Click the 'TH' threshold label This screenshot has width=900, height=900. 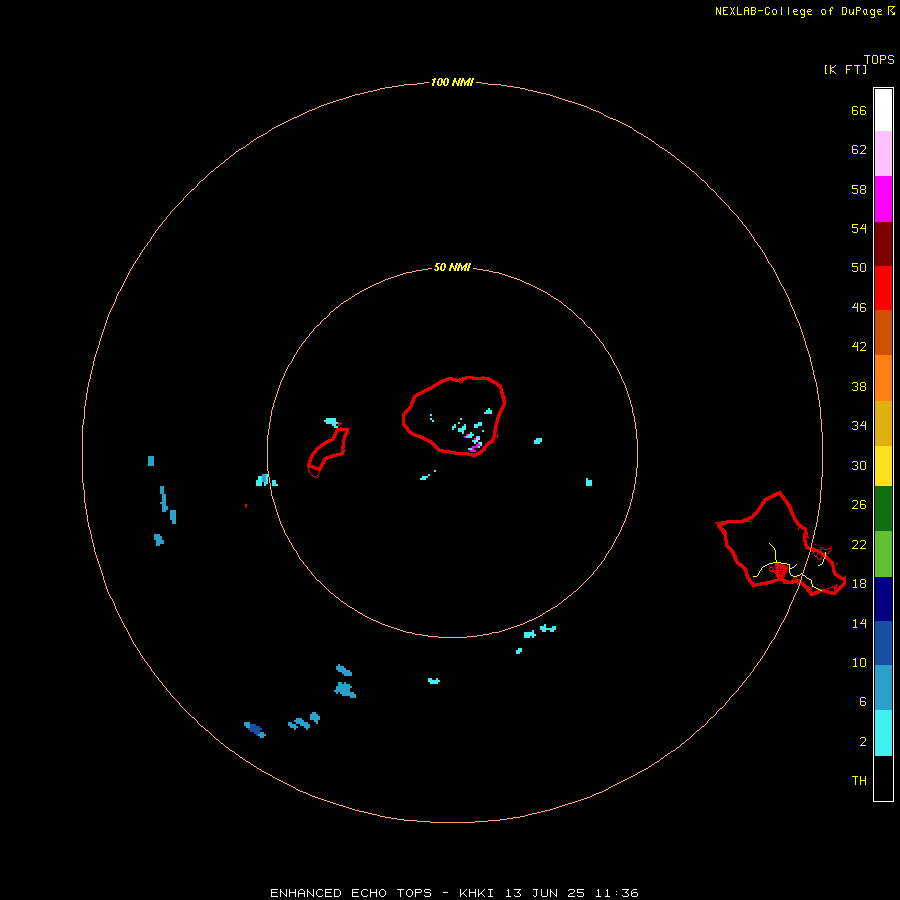(859, 781)
